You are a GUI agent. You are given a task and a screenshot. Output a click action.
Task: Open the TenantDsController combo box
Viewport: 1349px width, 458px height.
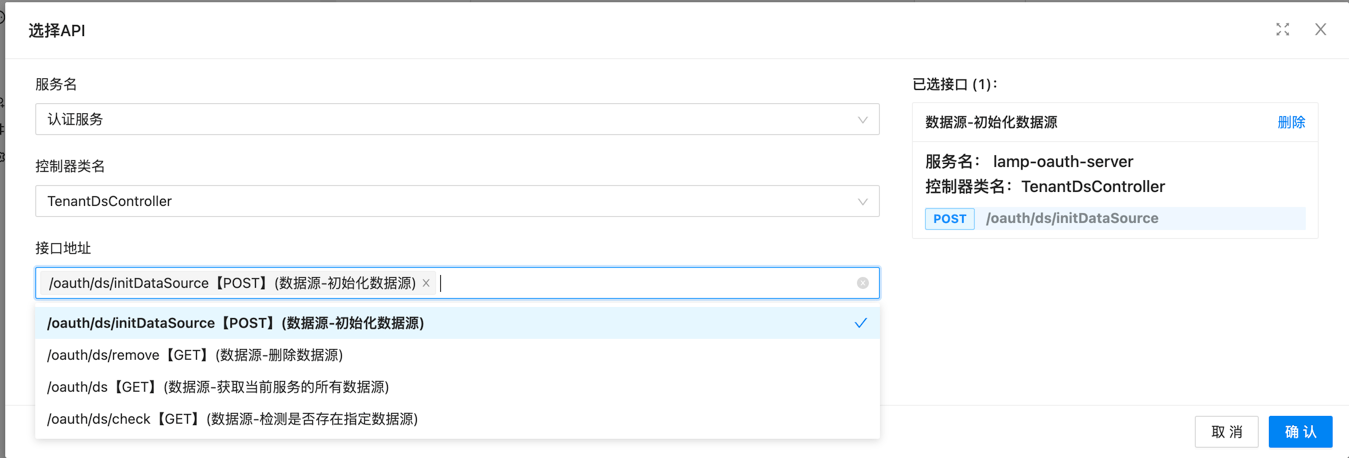point(440,202)
